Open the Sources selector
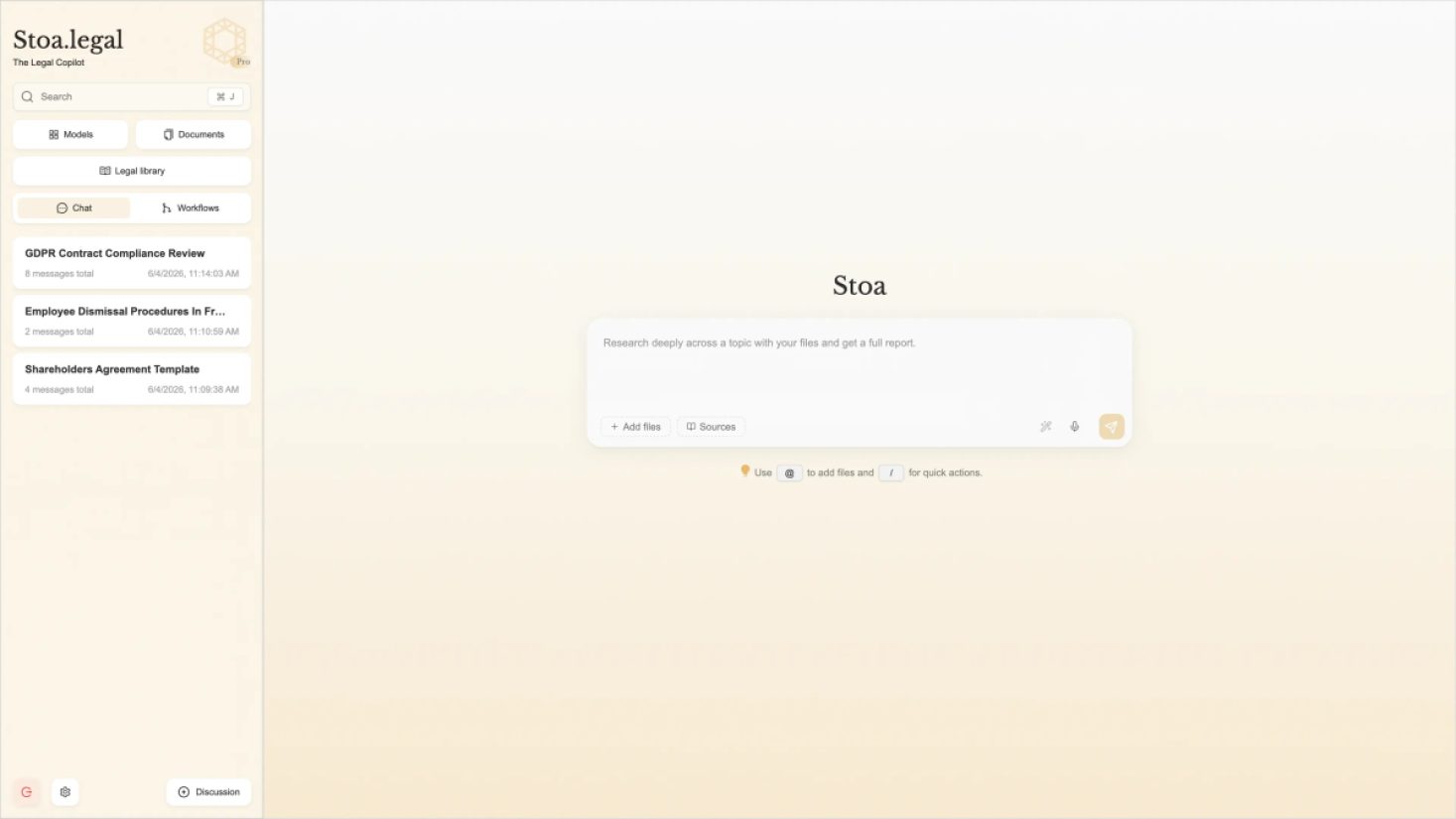The width and height of the screenshot is (1456, 819). (711, 427)
